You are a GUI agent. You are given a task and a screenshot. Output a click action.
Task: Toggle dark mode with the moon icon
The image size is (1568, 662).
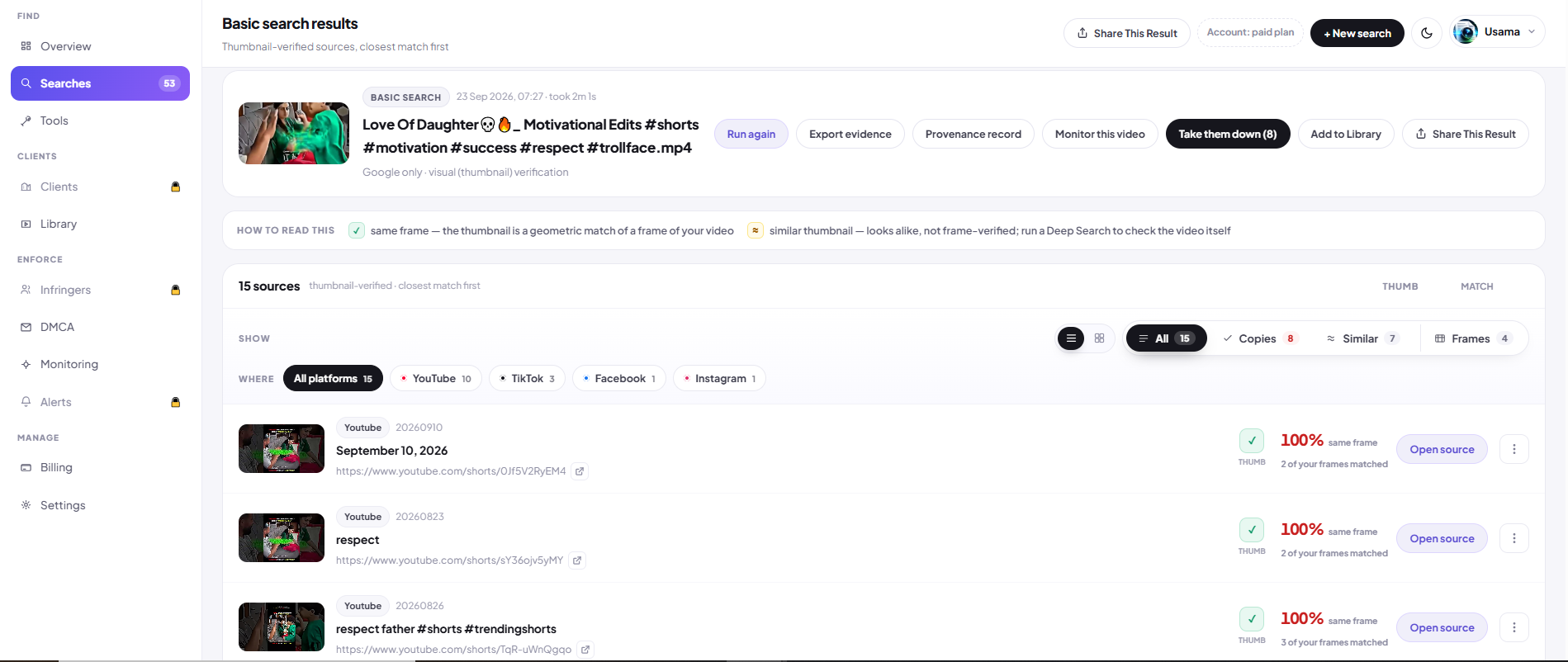1427,33
